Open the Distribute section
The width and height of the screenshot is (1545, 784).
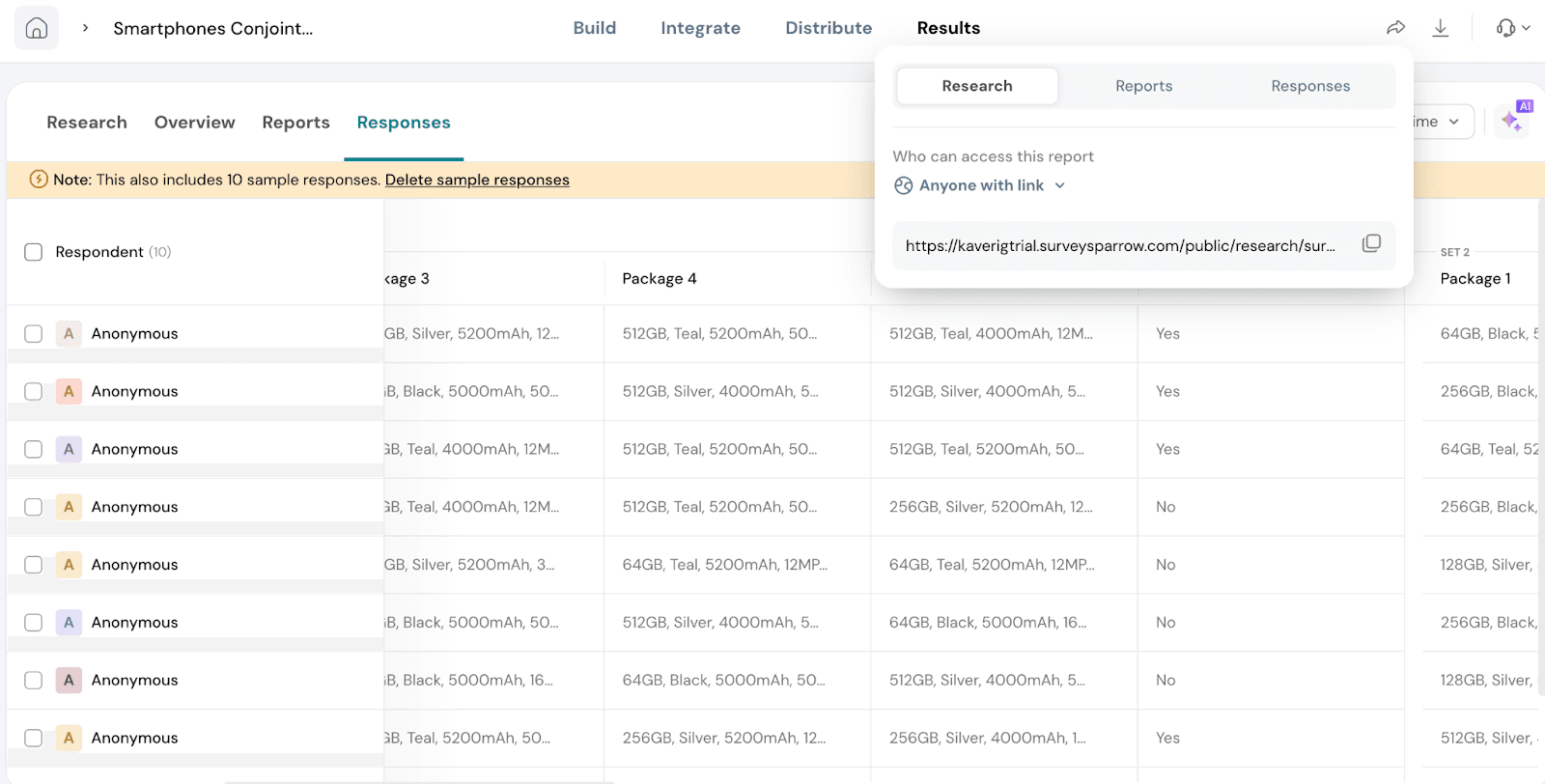click(829, 28)
